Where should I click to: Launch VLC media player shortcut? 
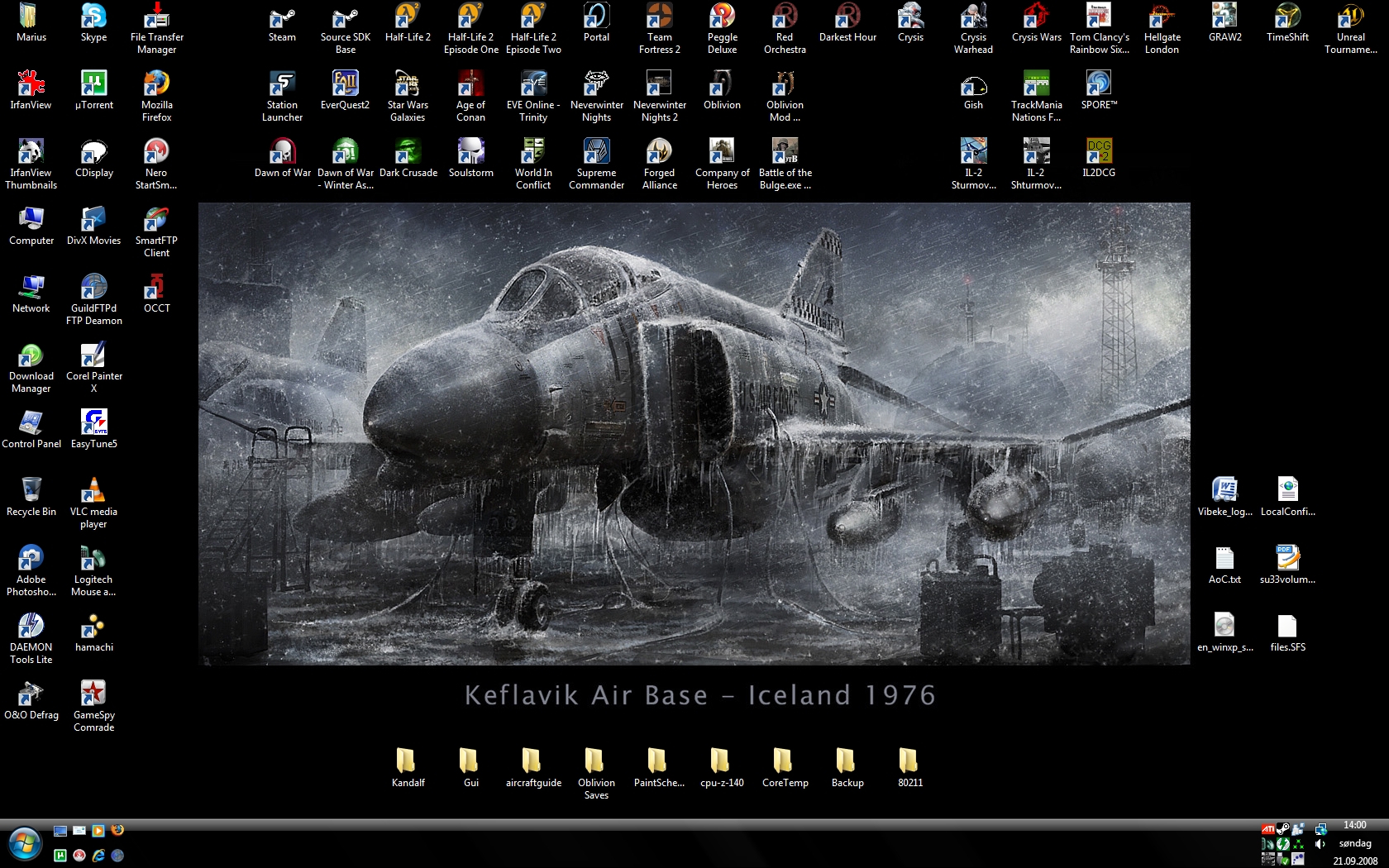(x=93, y=491)
